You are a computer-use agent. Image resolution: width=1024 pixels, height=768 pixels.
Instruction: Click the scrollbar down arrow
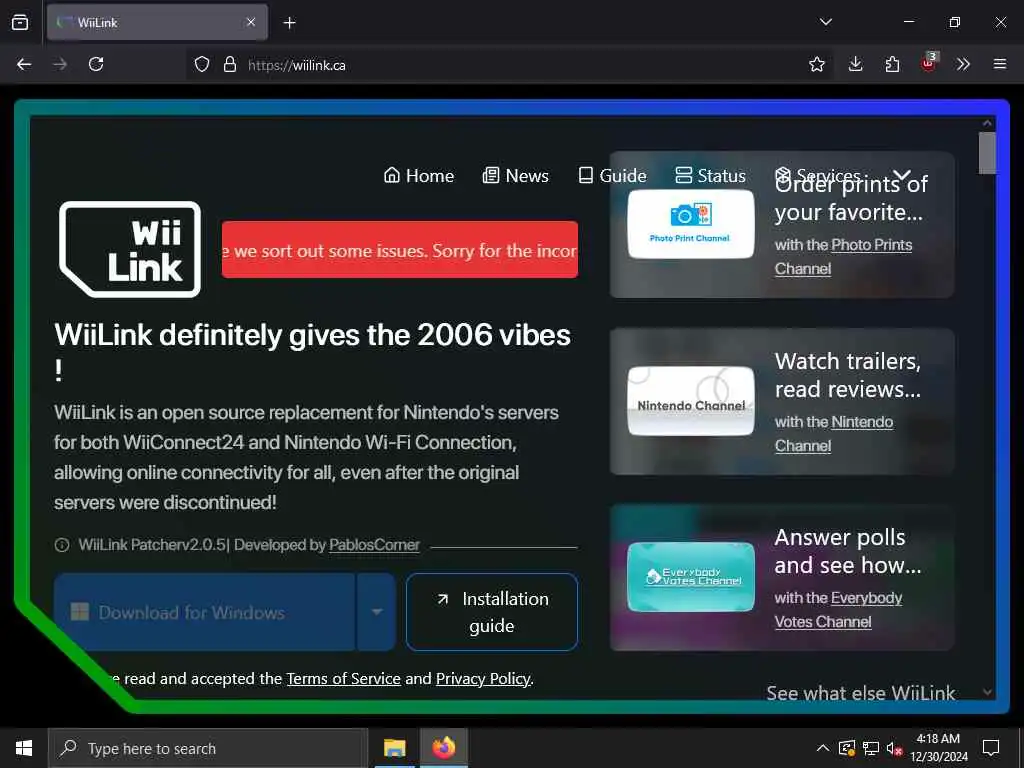[987, 692]
